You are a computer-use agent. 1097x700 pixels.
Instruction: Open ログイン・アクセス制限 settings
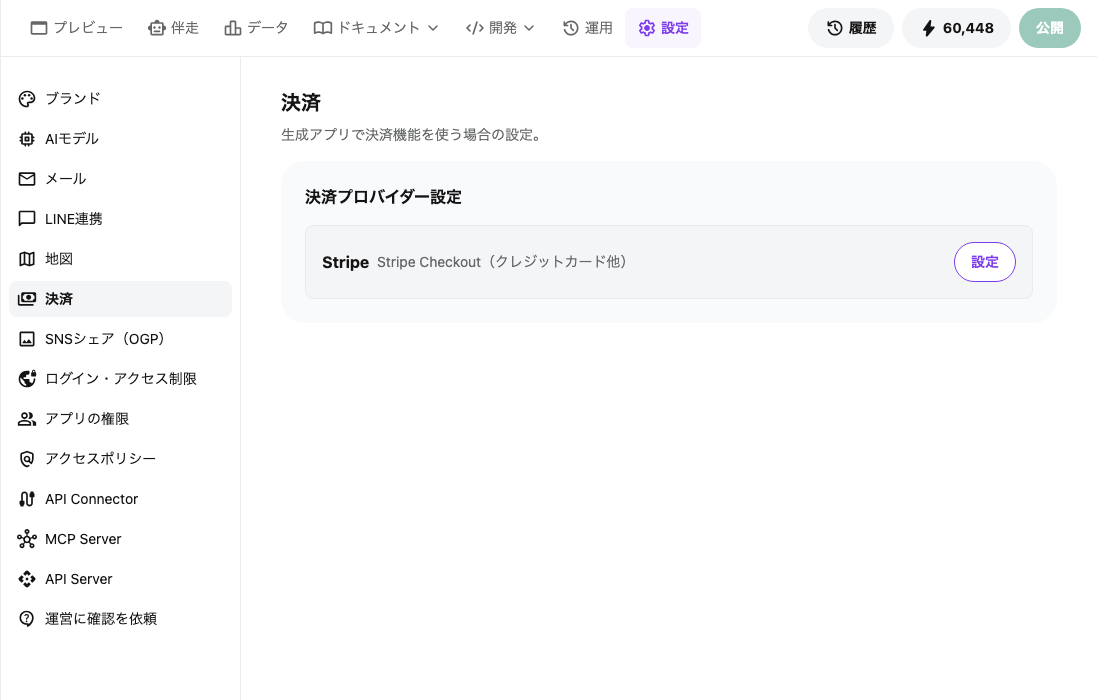click(120, 379)
